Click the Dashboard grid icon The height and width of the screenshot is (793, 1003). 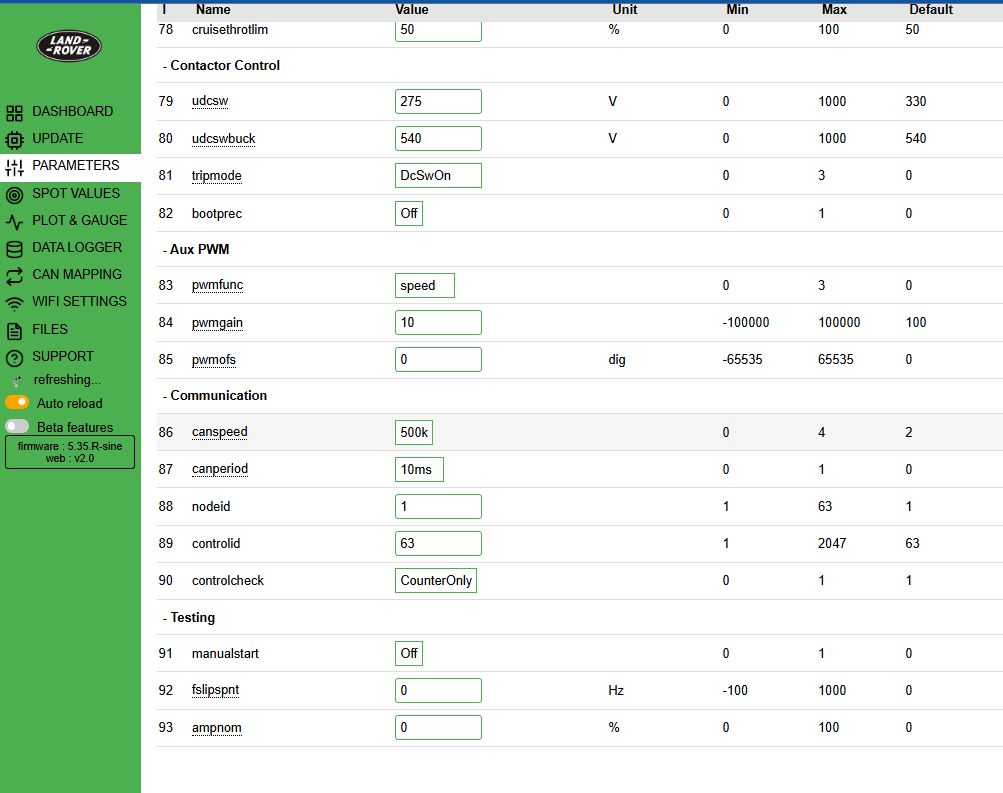pyautogui.click(x=14, y=112)
